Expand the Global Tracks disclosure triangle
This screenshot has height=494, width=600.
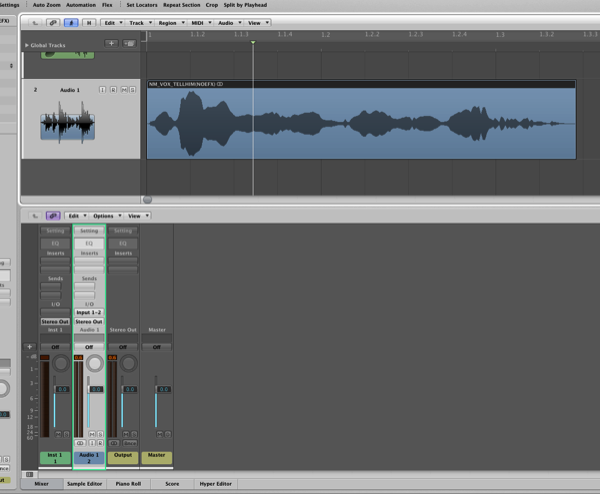click(x=27, y=45)
